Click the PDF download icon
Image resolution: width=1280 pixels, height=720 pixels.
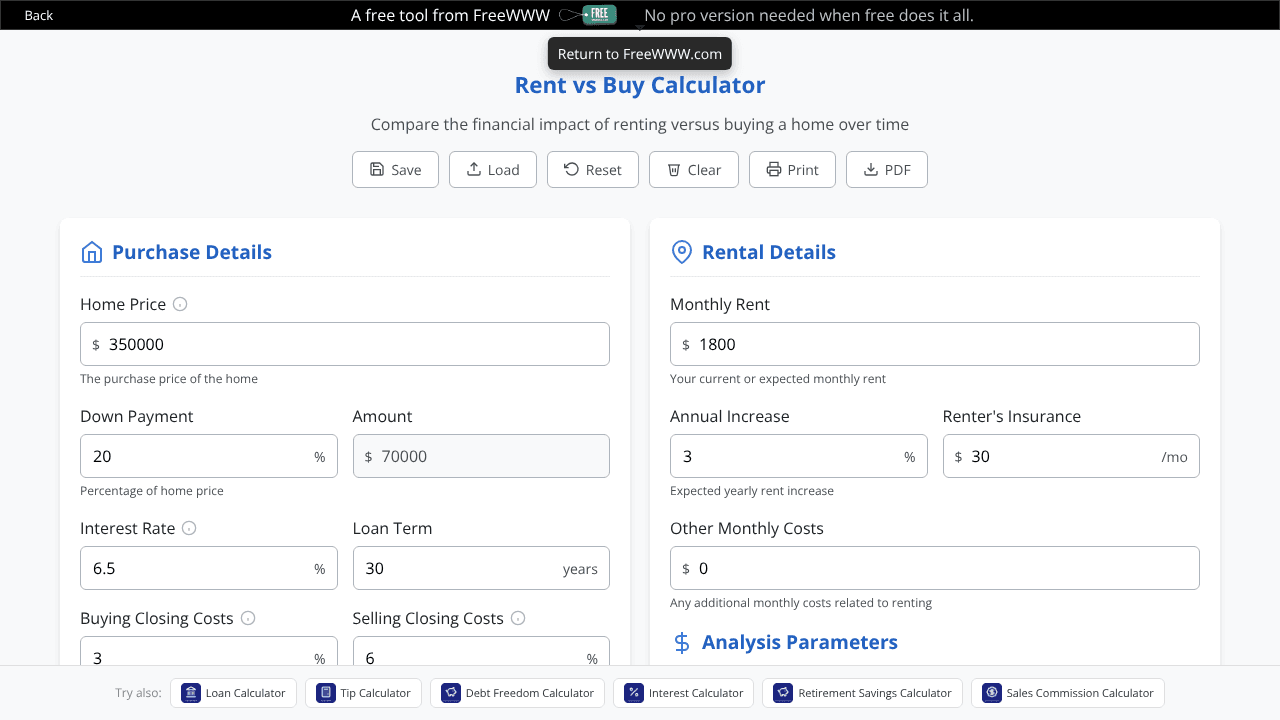pyautogui.click(x=870, y=169)
